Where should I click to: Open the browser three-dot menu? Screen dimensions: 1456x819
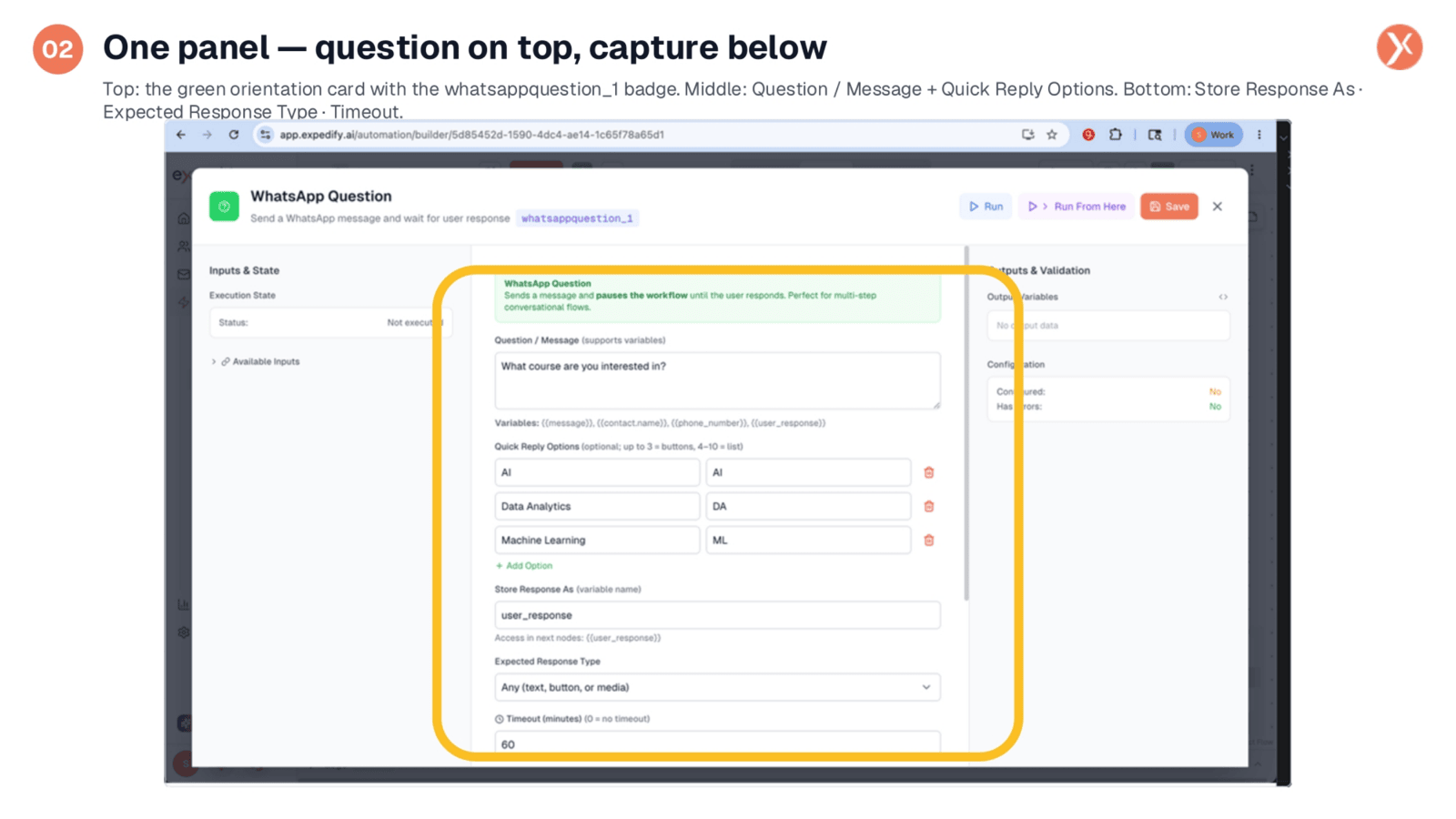1259,135
